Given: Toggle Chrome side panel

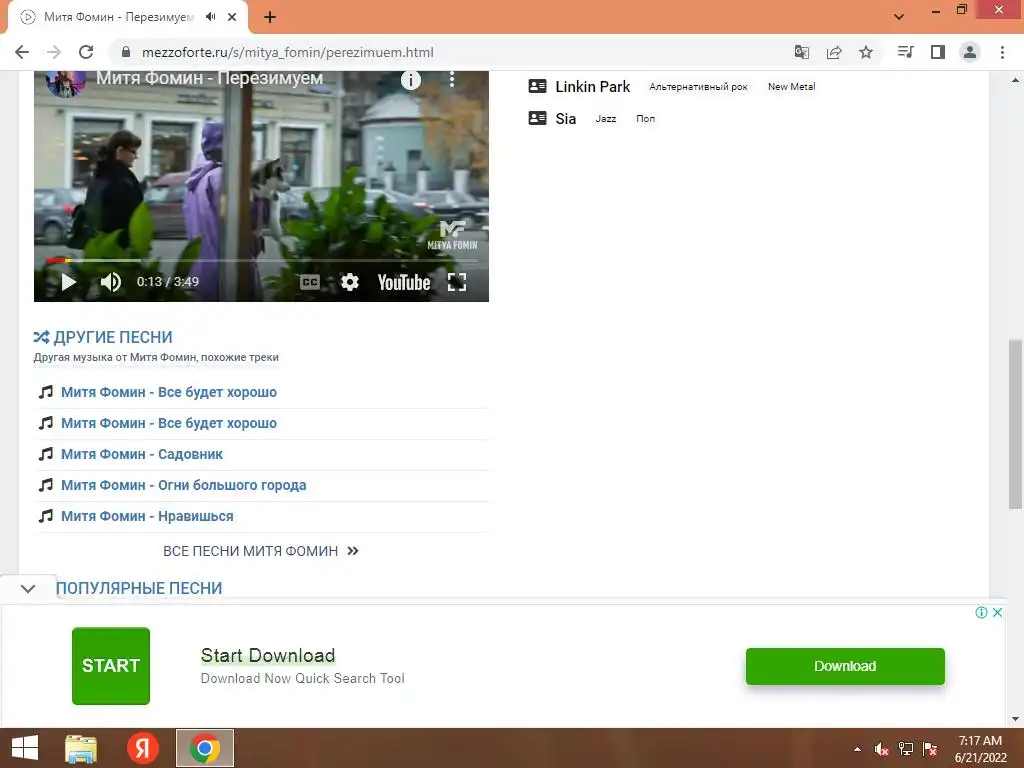Looking at the screenshot, I should click(938, 52).
